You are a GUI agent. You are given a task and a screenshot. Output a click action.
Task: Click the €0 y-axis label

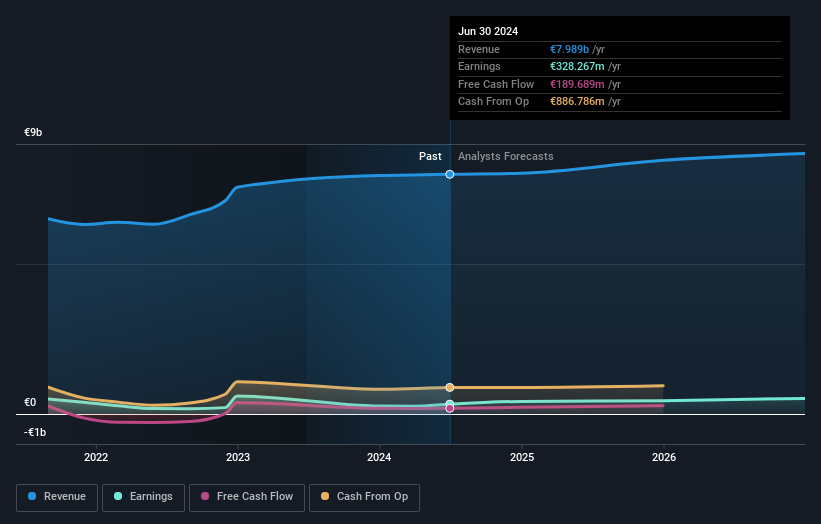point(30,402)
